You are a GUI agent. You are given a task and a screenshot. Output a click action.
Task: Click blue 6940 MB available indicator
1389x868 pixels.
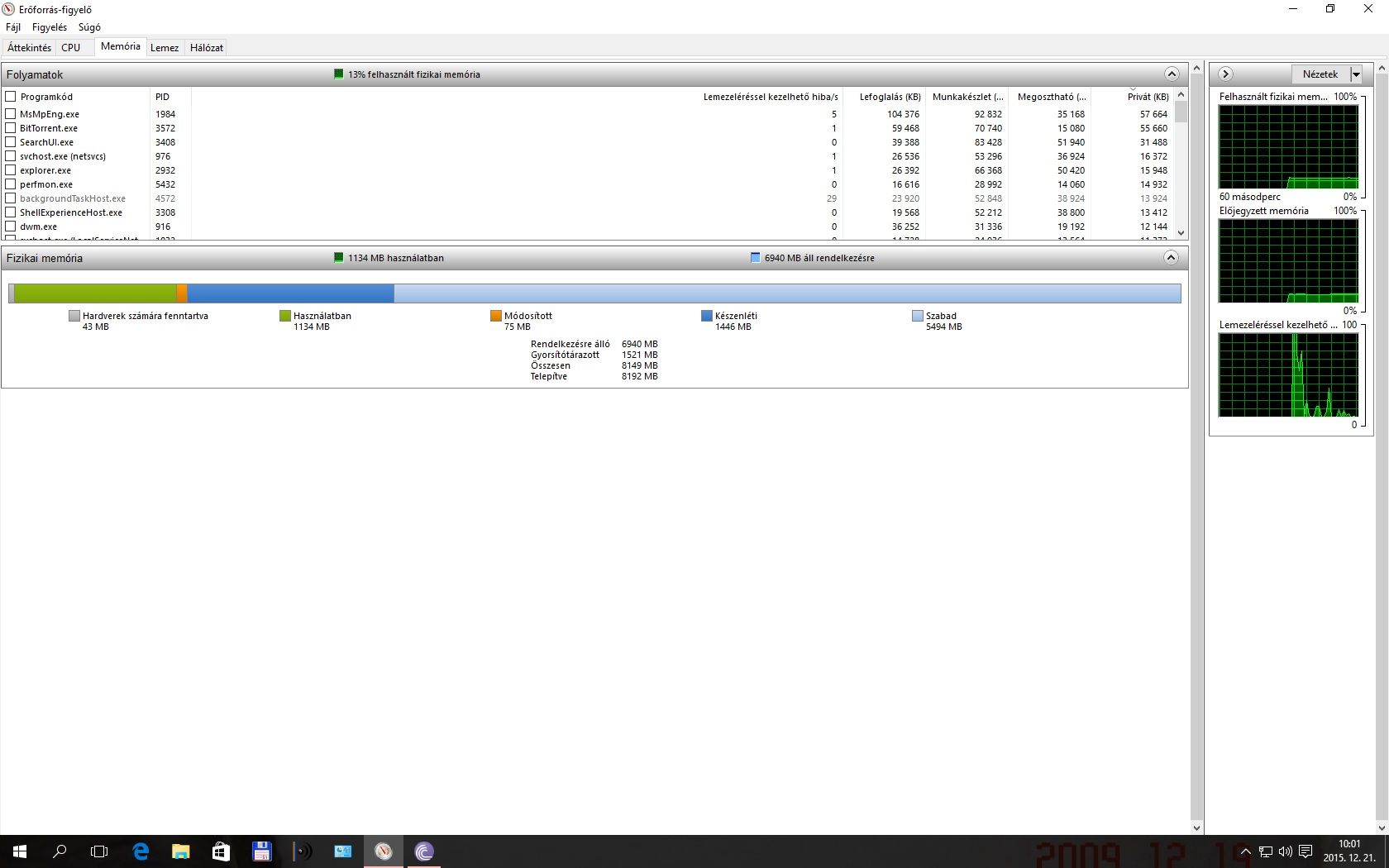[x=755, y=258]
